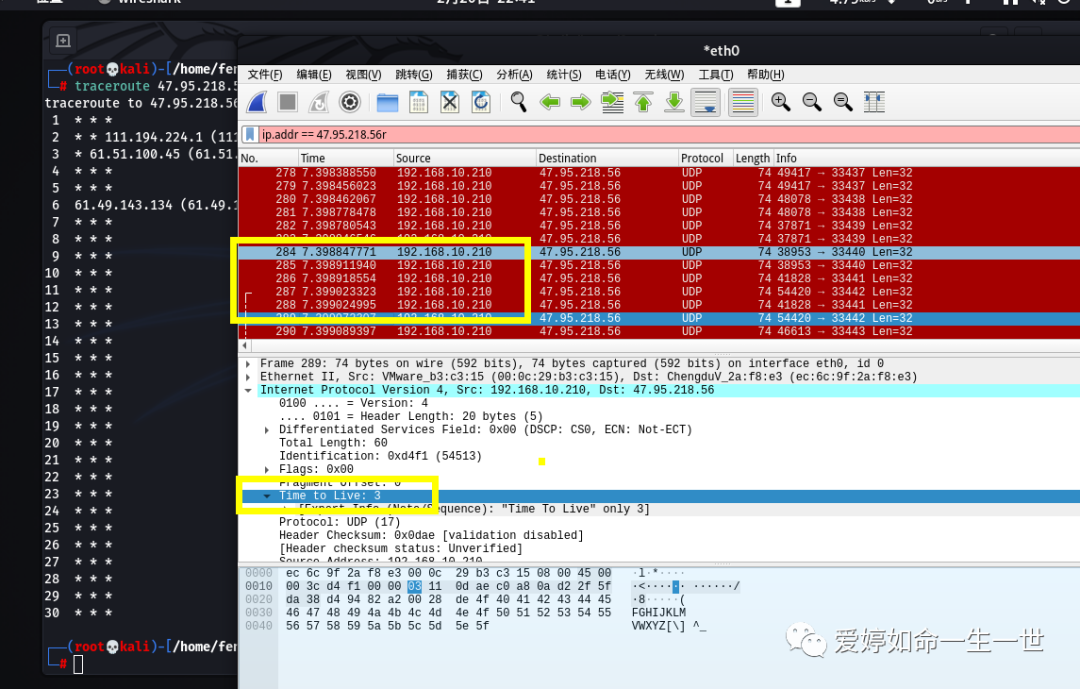Jump to the first packet

(643, 103)
